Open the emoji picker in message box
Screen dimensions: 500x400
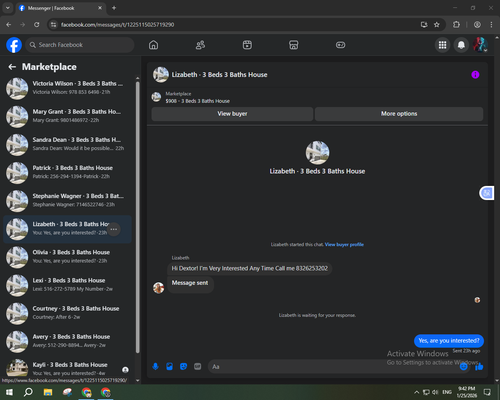464,367
